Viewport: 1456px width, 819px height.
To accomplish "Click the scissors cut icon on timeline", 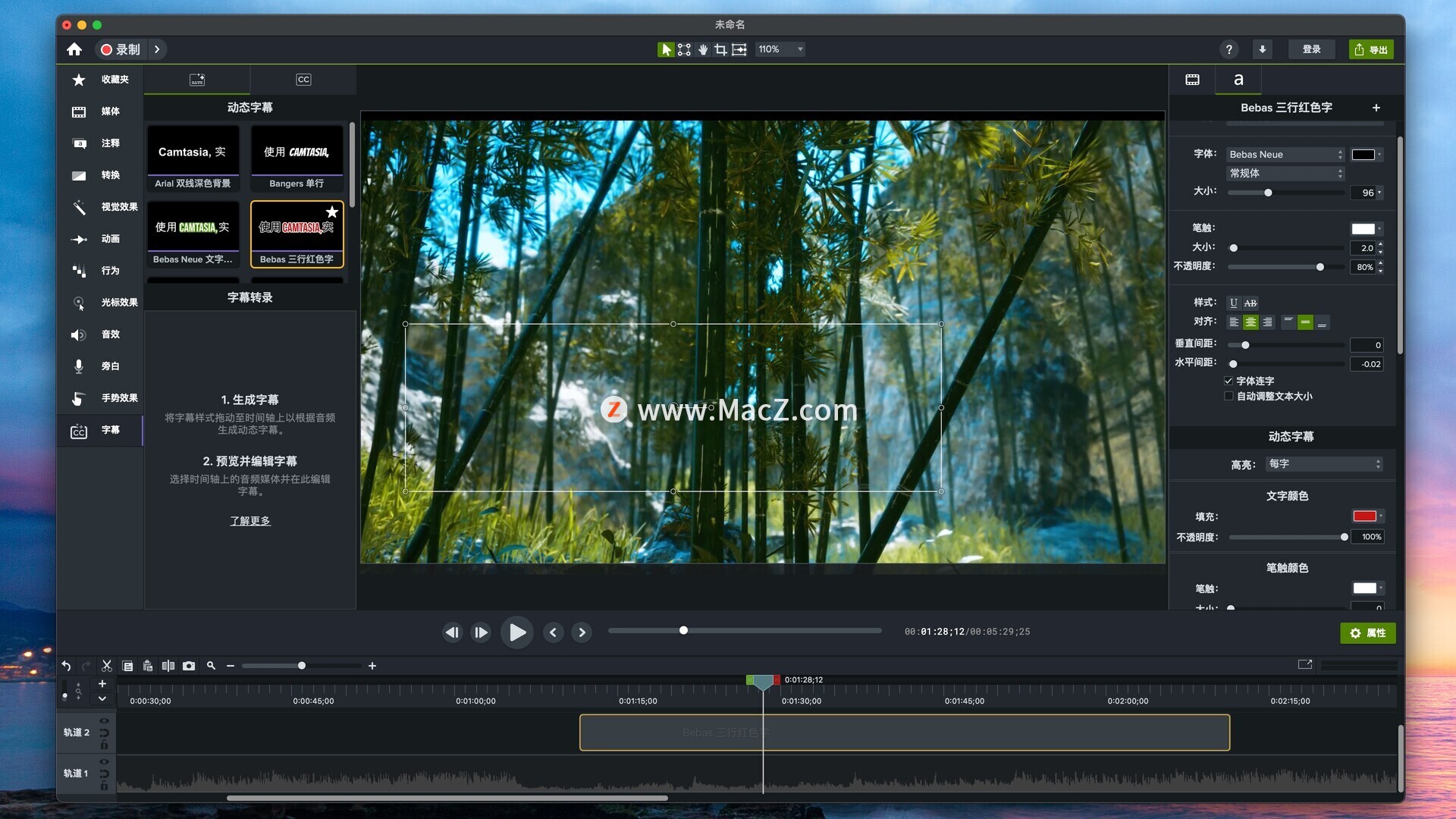I will 107,666.
